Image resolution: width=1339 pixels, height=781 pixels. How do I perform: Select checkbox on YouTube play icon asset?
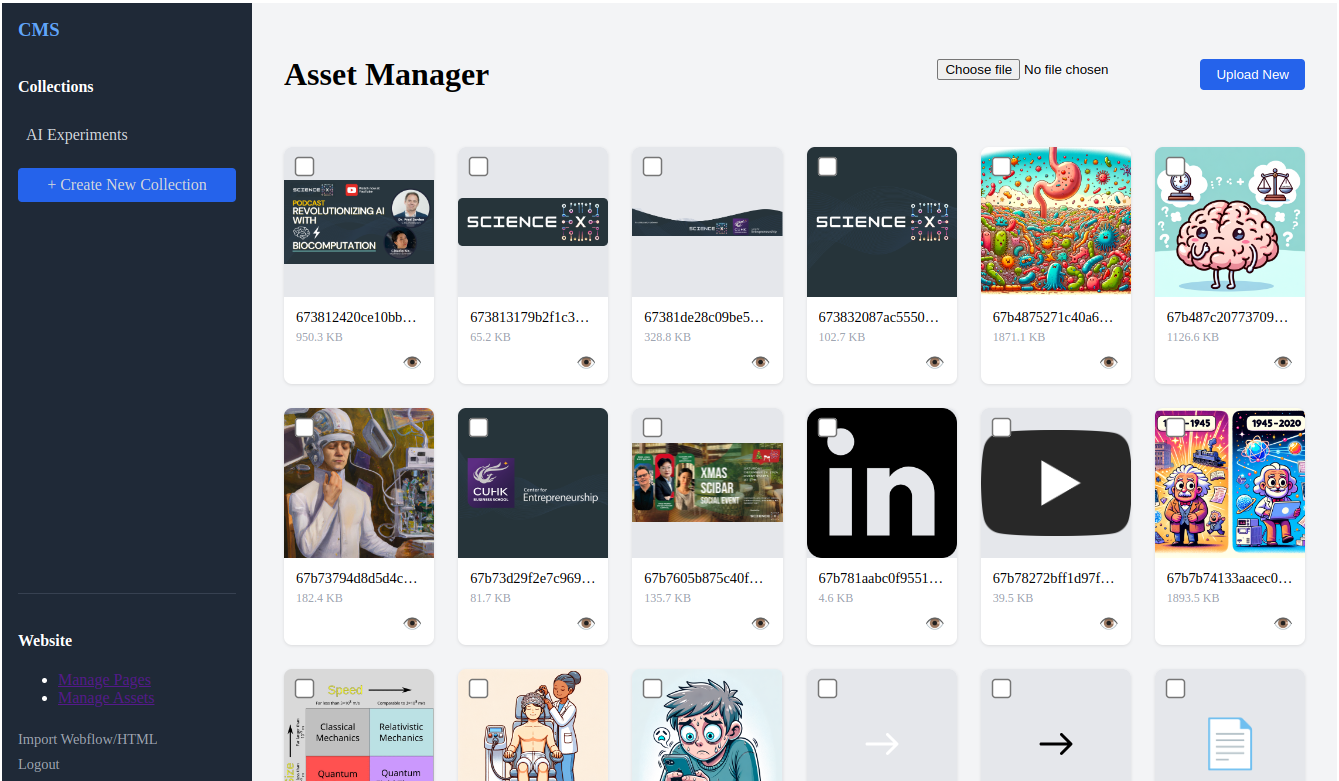click(1001, 427)
